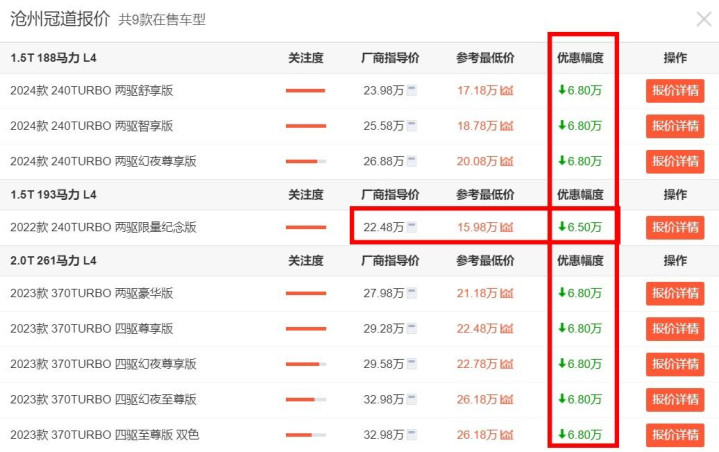Click calculator icon beside 23.98万 price
The image size is (719, 452).
[x=412, y=90]
